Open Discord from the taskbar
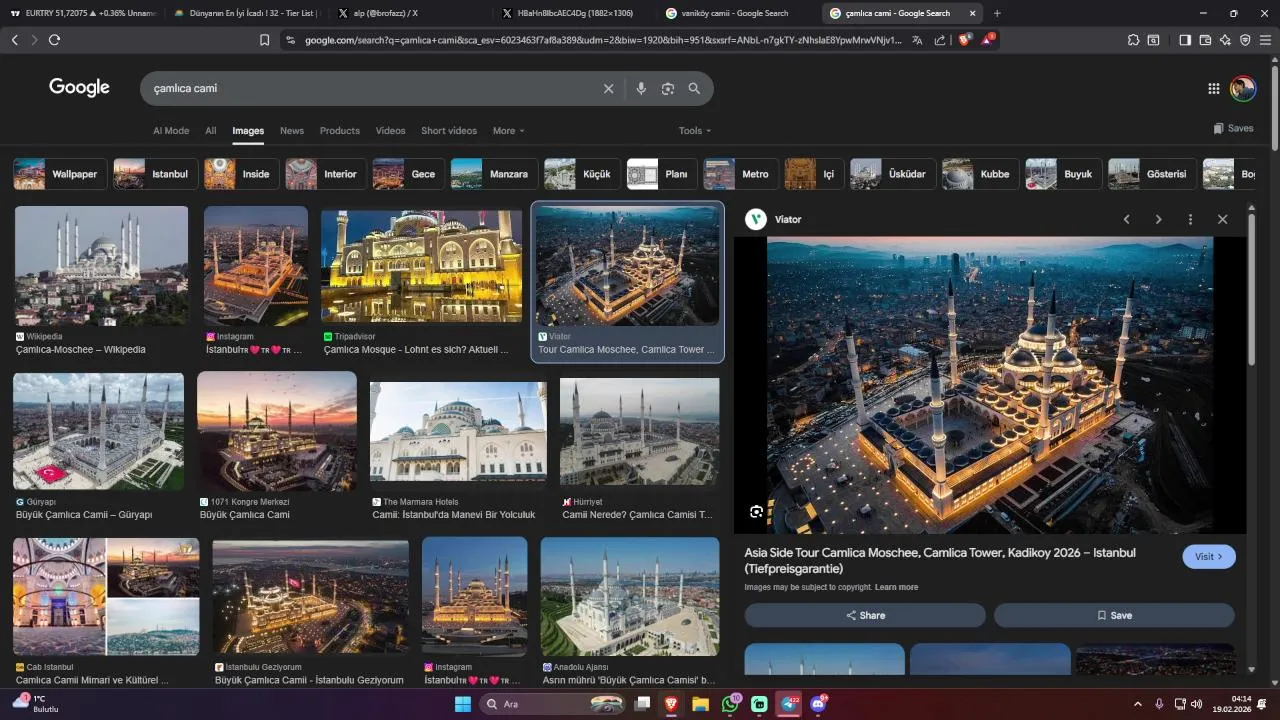This screenshot has width=1280, height=720. tap(818, 704)
